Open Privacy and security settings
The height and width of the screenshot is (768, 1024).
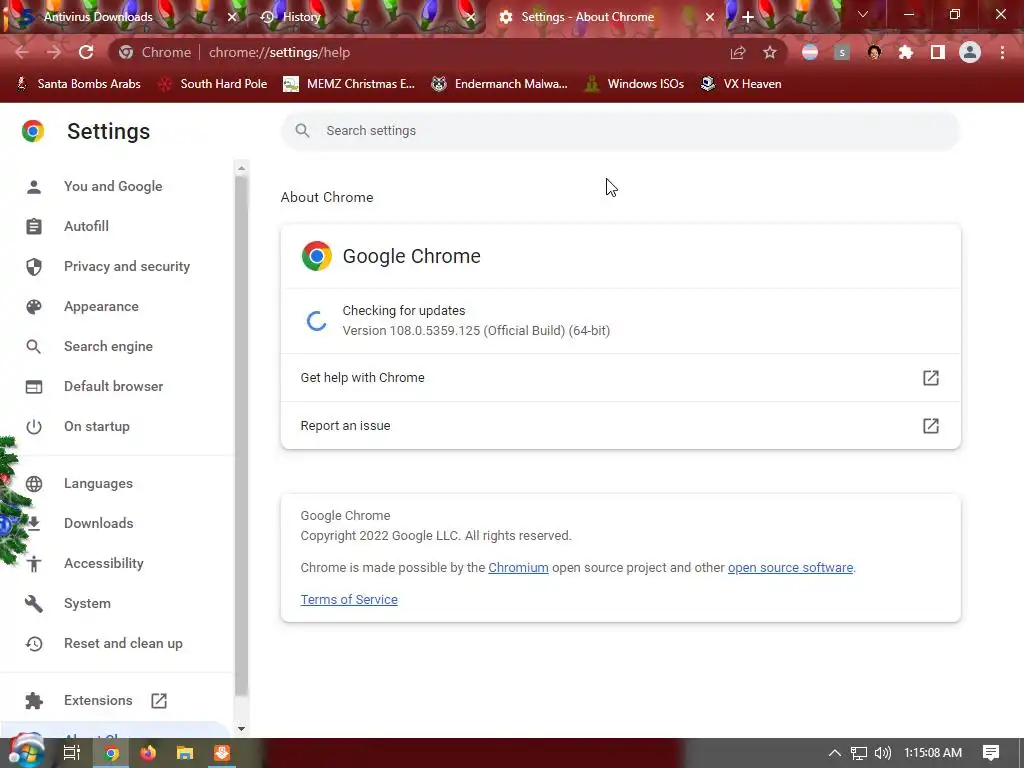pos(127,266)
